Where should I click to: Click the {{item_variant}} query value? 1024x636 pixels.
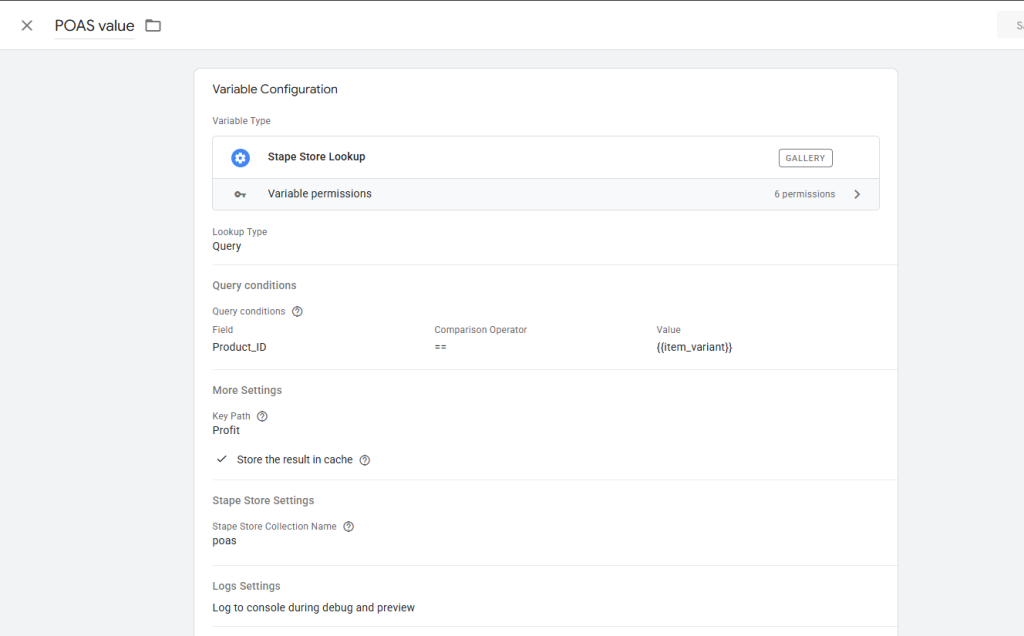pyautogui.click(x=694, y=347)
